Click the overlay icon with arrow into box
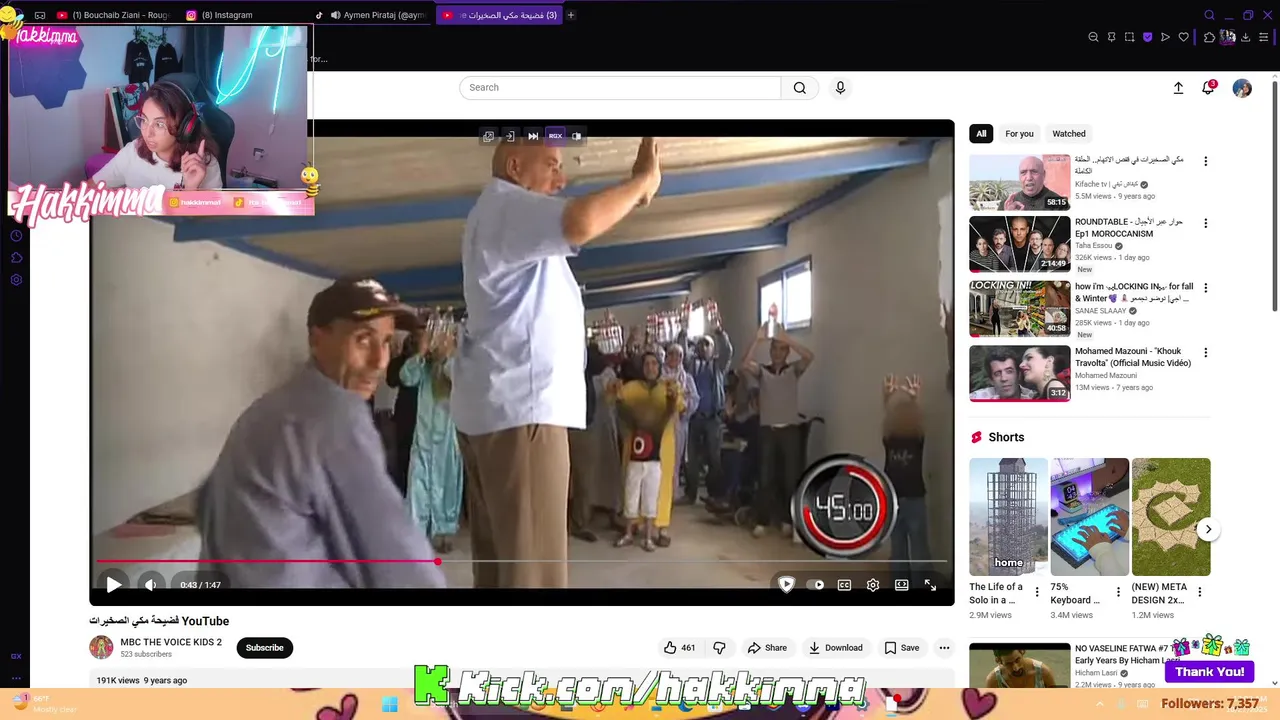This screenshot has width=1280, height=720. point(510,136)
